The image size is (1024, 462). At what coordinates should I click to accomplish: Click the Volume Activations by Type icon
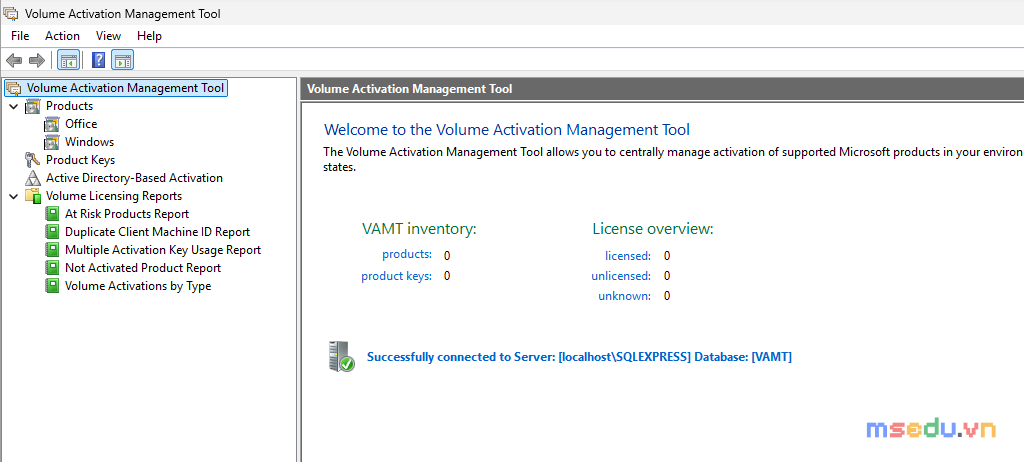pyautogui.click(x=52, y=286)
